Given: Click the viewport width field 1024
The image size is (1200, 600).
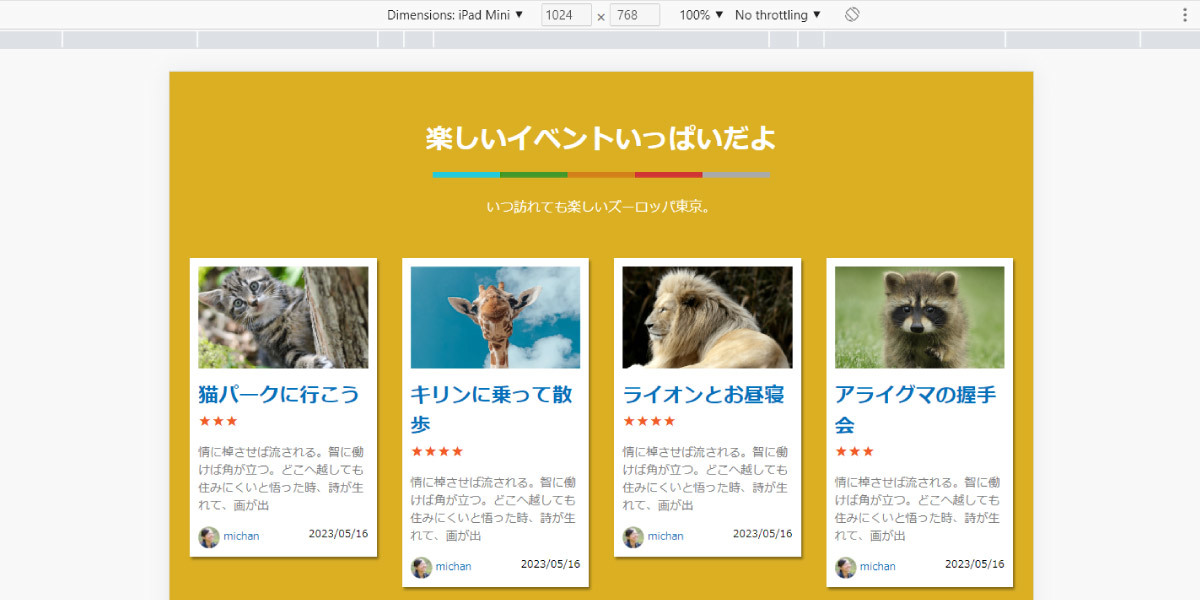Looking at the screenshot, I should 566,15.
